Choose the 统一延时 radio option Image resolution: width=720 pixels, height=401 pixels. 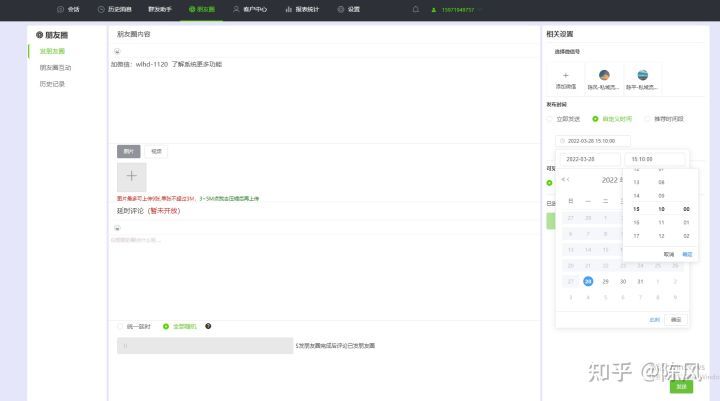click(x=121, y=326)
